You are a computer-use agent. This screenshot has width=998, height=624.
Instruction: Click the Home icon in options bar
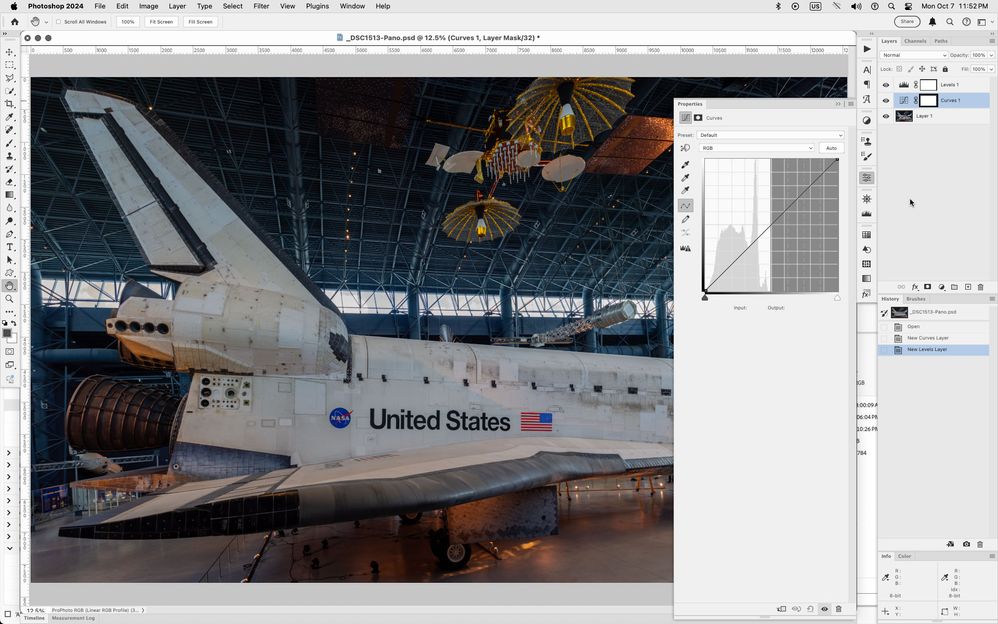point(15,22)
